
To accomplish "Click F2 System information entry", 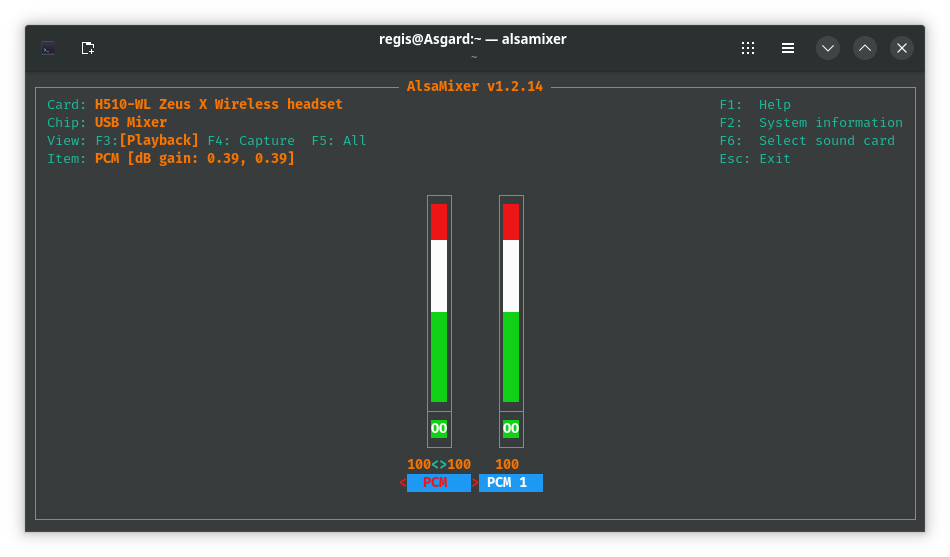I will (x=811, y=122).
